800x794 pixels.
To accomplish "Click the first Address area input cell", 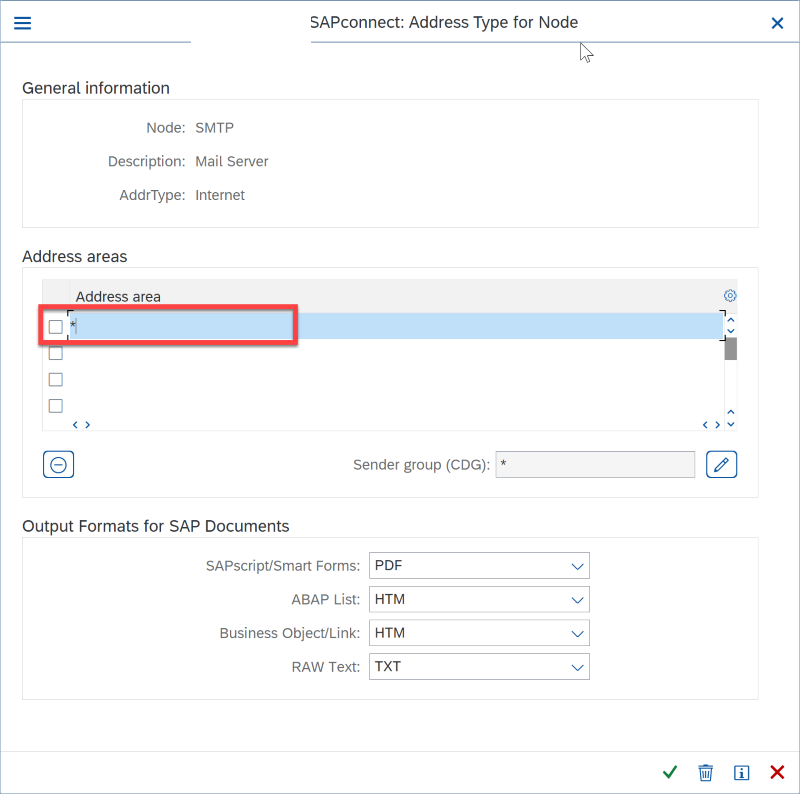I will coord(396,326).
